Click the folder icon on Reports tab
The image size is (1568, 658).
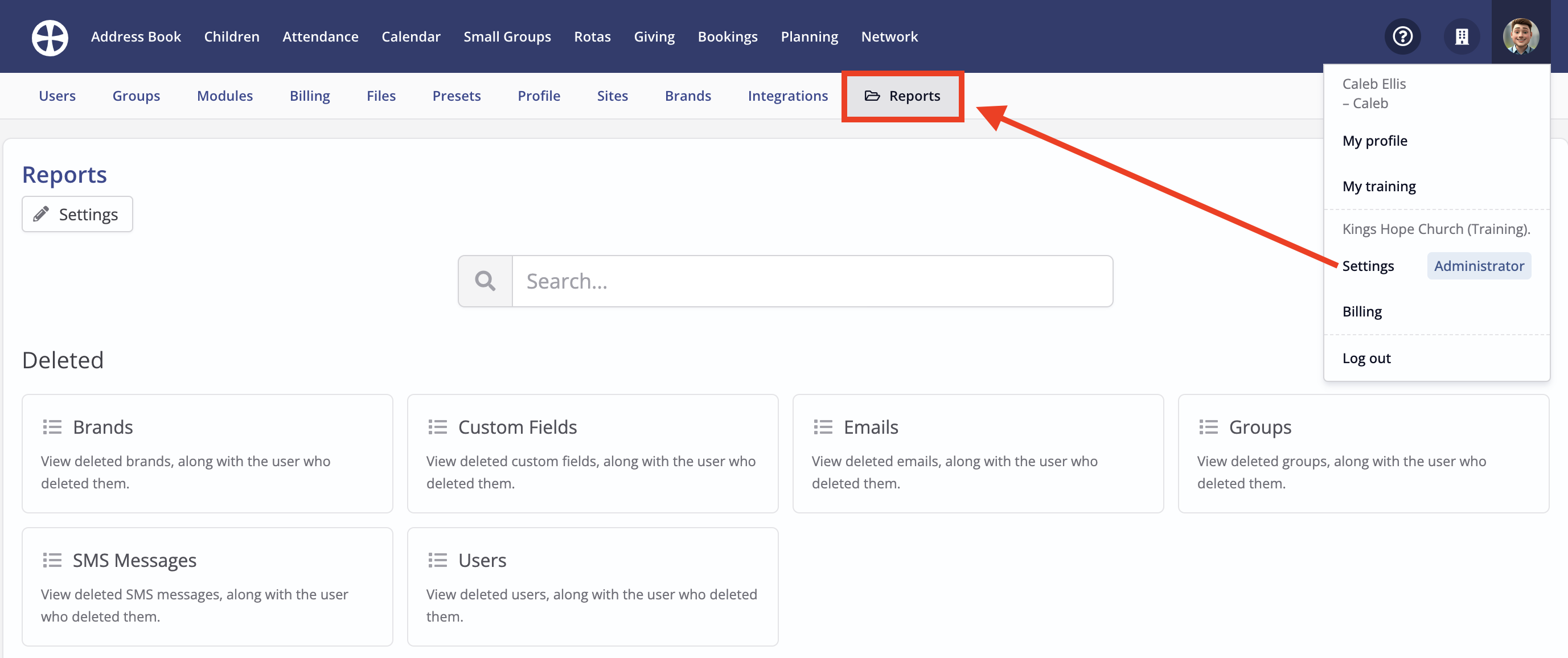point(872,96)
